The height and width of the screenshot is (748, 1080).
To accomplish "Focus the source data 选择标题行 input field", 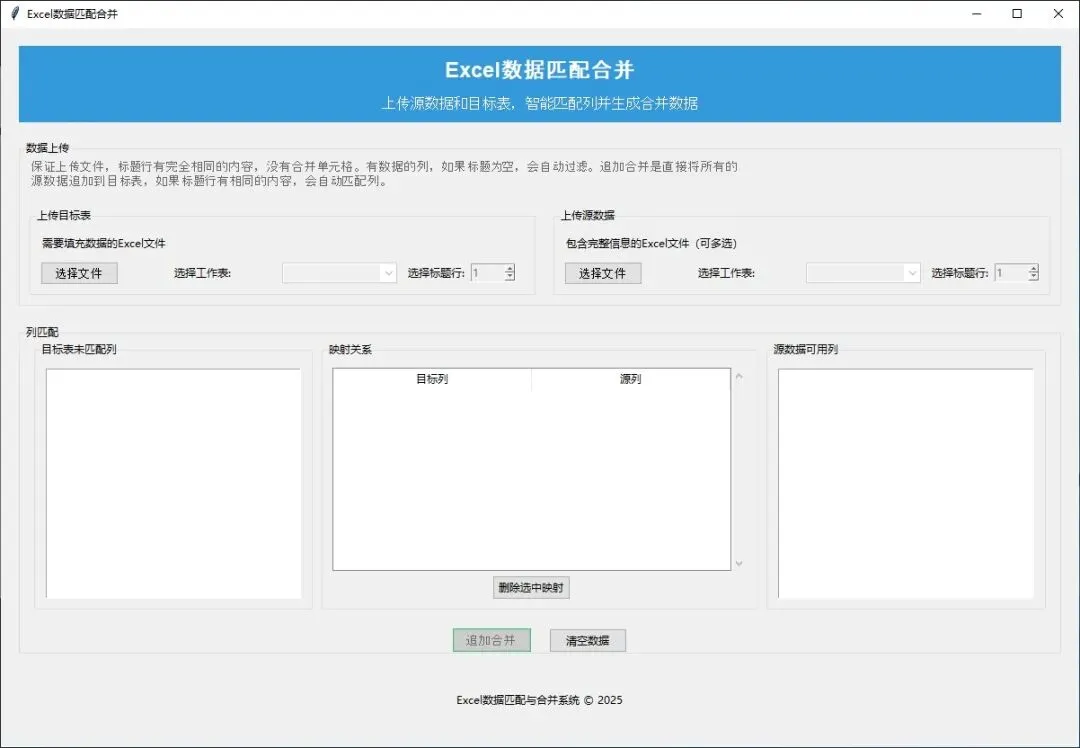I will 1011,273.
